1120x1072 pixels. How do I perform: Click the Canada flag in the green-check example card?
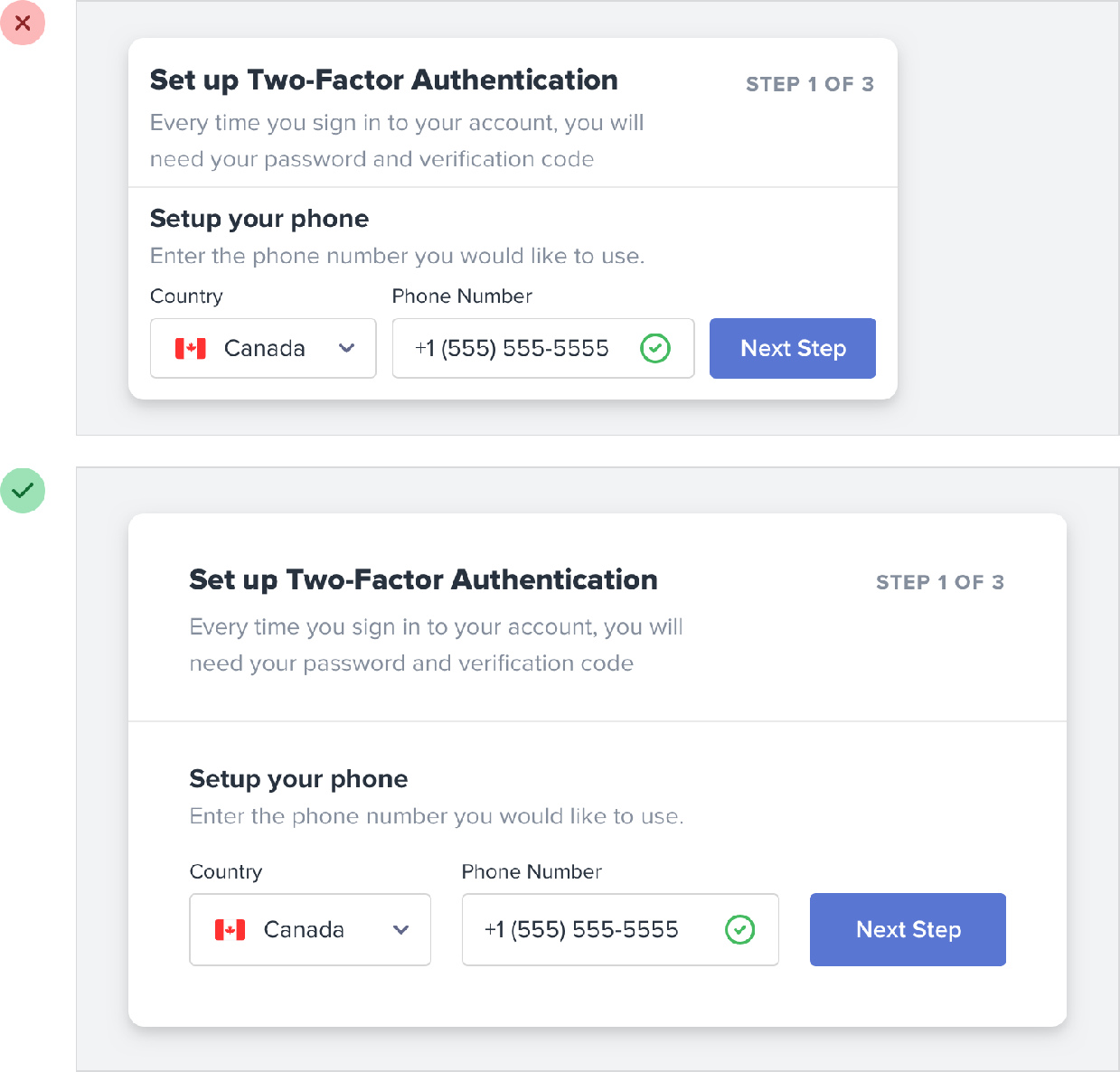tap(231, 930)
